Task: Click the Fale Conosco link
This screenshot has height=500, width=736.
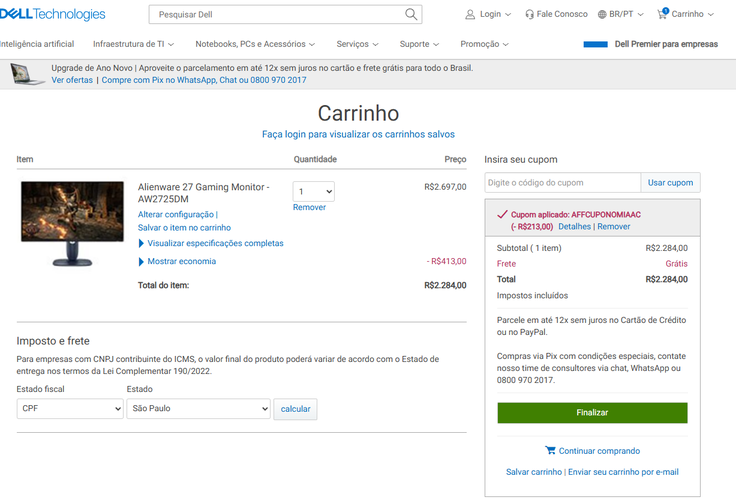Action: (x=562, y=15)
